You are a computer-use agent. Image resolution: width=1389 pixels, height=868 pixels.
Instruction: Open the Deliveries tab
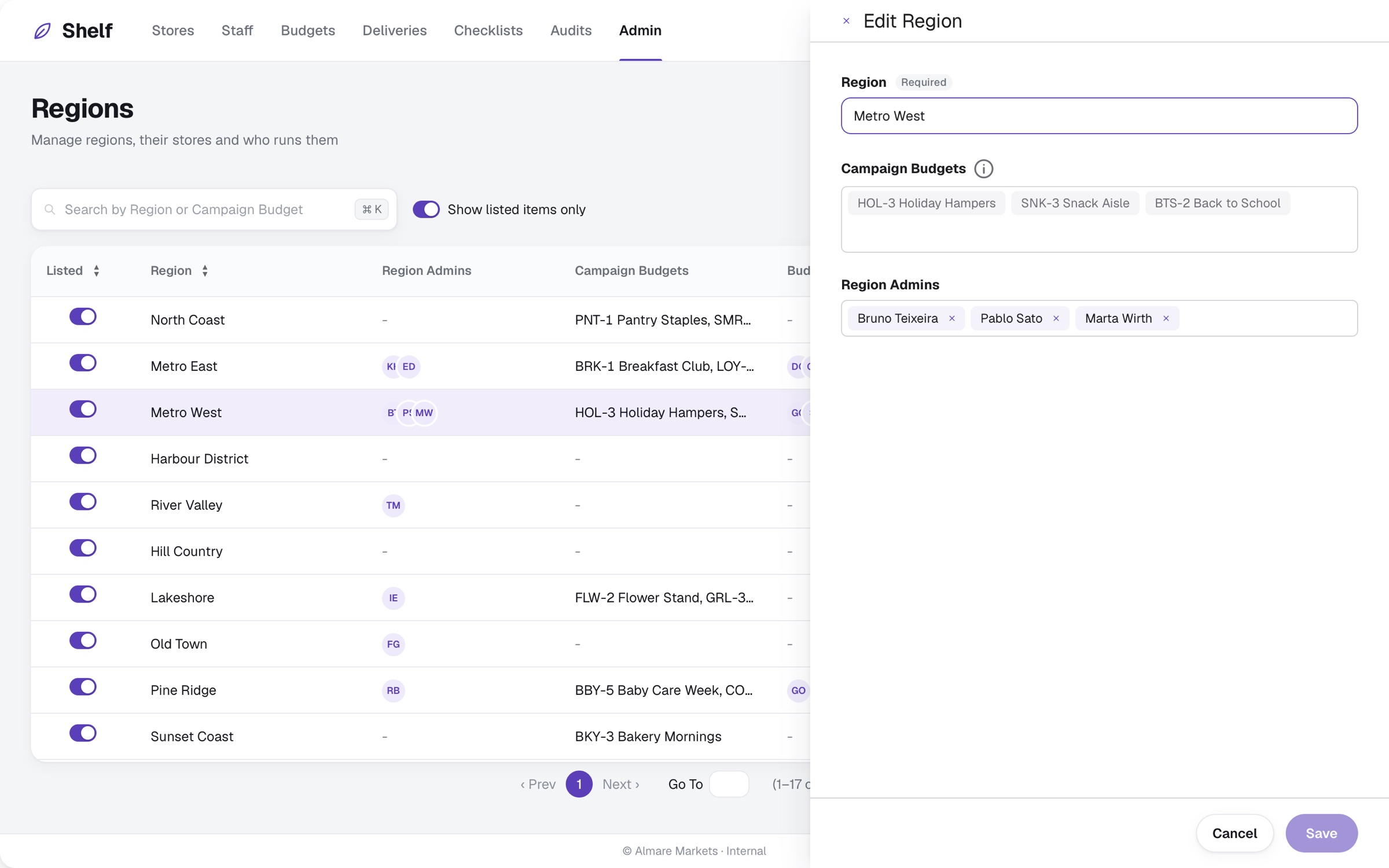395,31
